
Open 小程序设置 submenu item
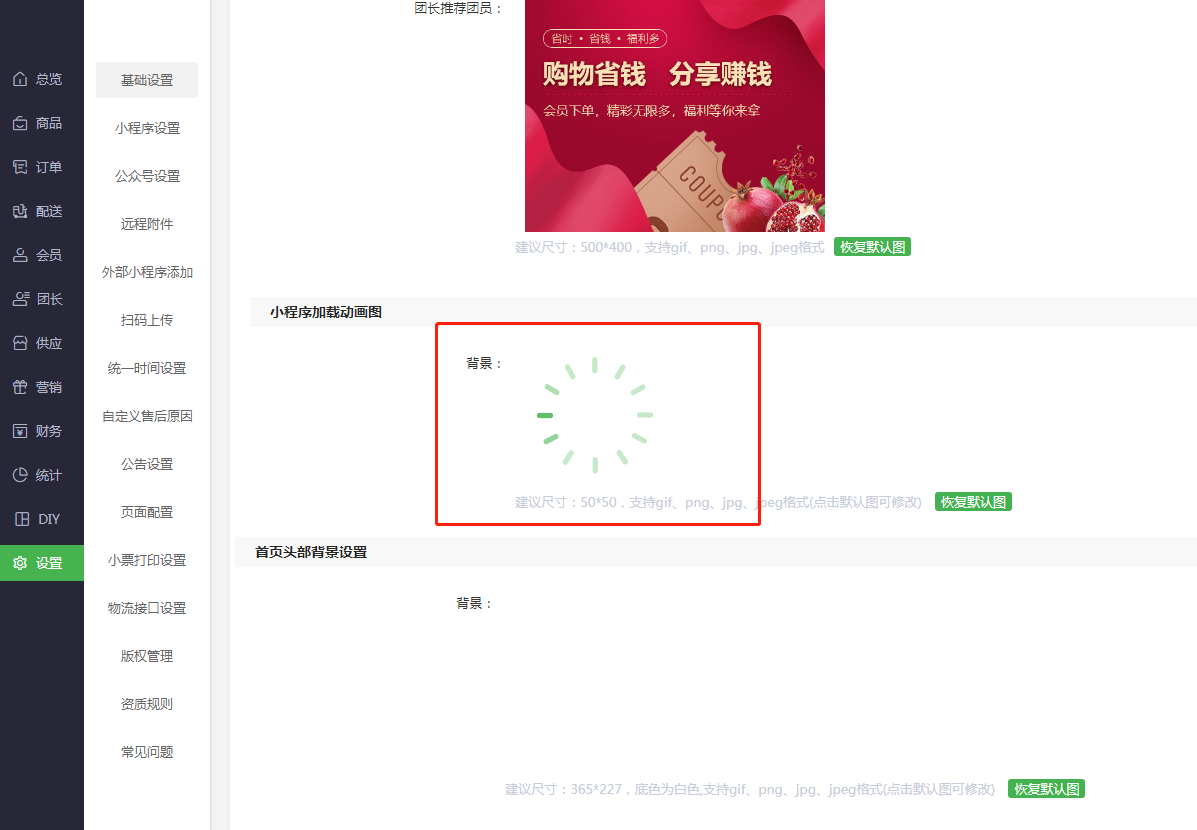pyautogui.click(x=147, y=128)
